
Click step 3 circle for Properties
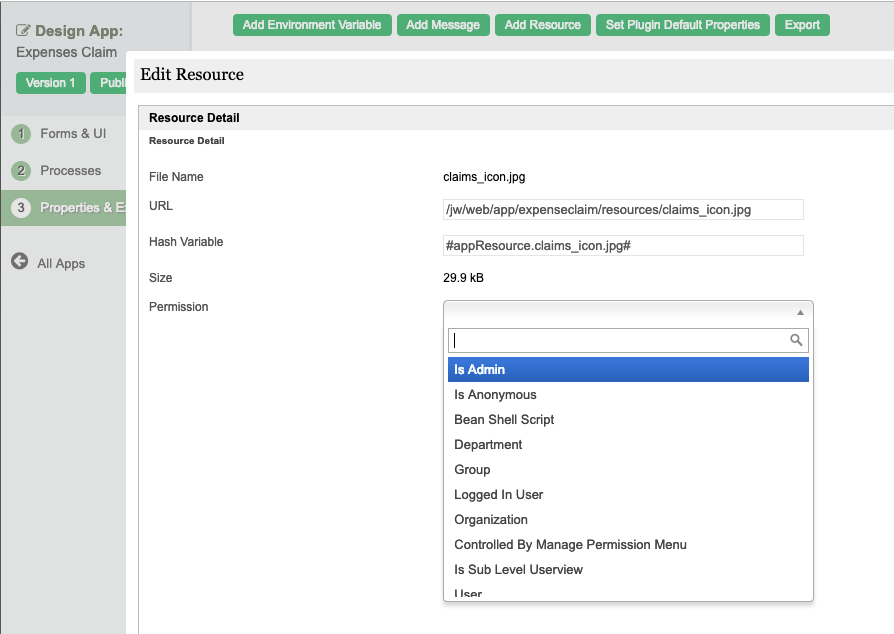[x=21, y=208]
